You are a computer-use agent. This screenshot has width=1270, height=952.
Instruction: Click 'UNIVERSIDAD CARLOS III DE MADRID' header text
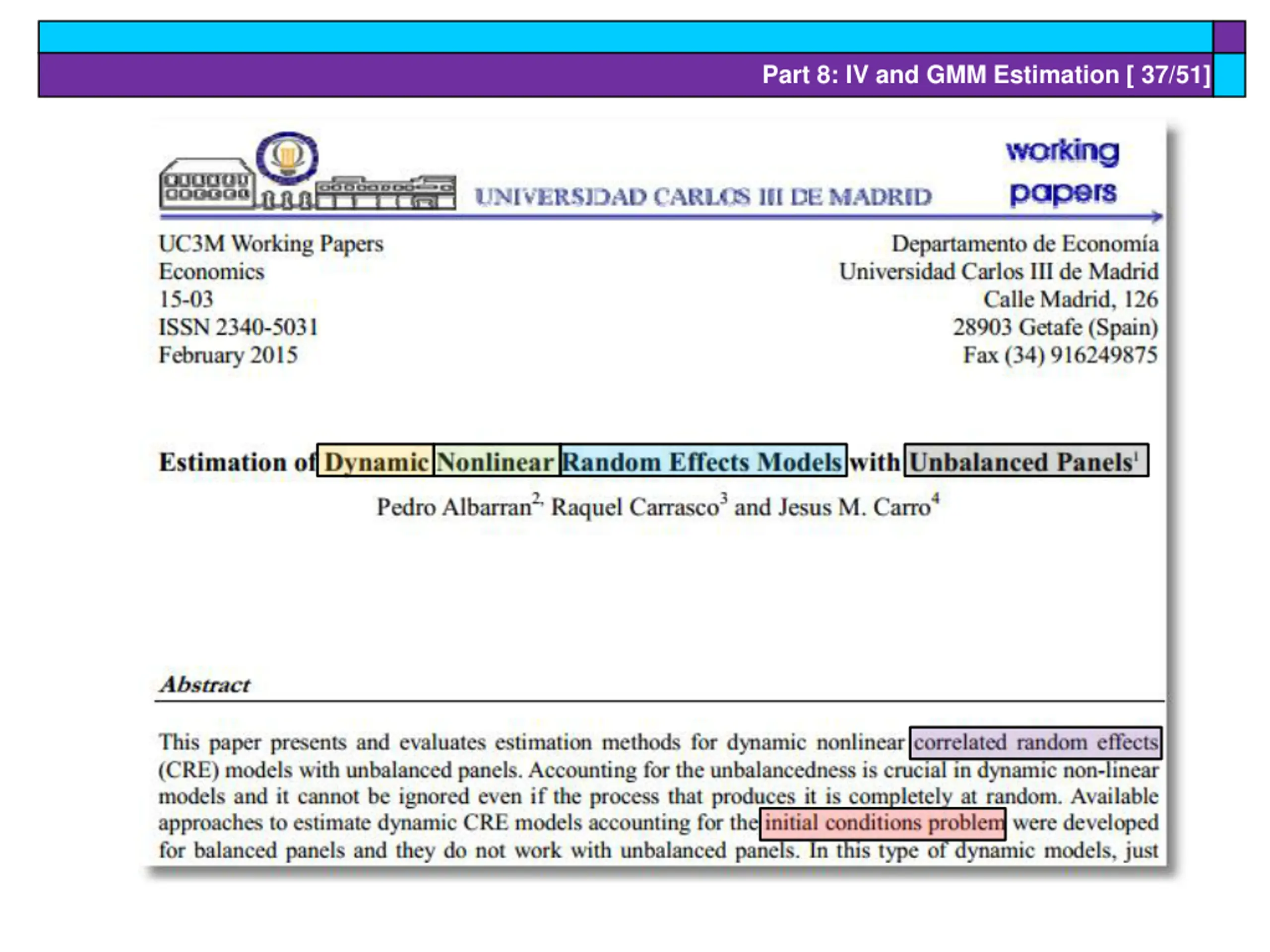703,197
